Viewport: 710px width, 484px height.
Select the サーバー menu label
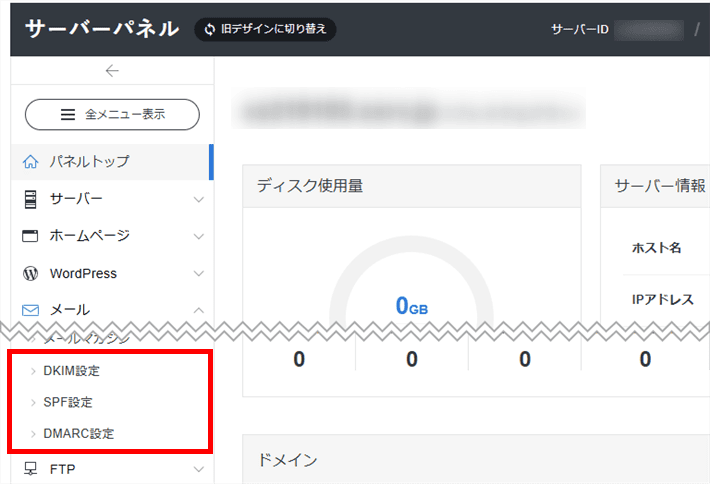[76, 199]
